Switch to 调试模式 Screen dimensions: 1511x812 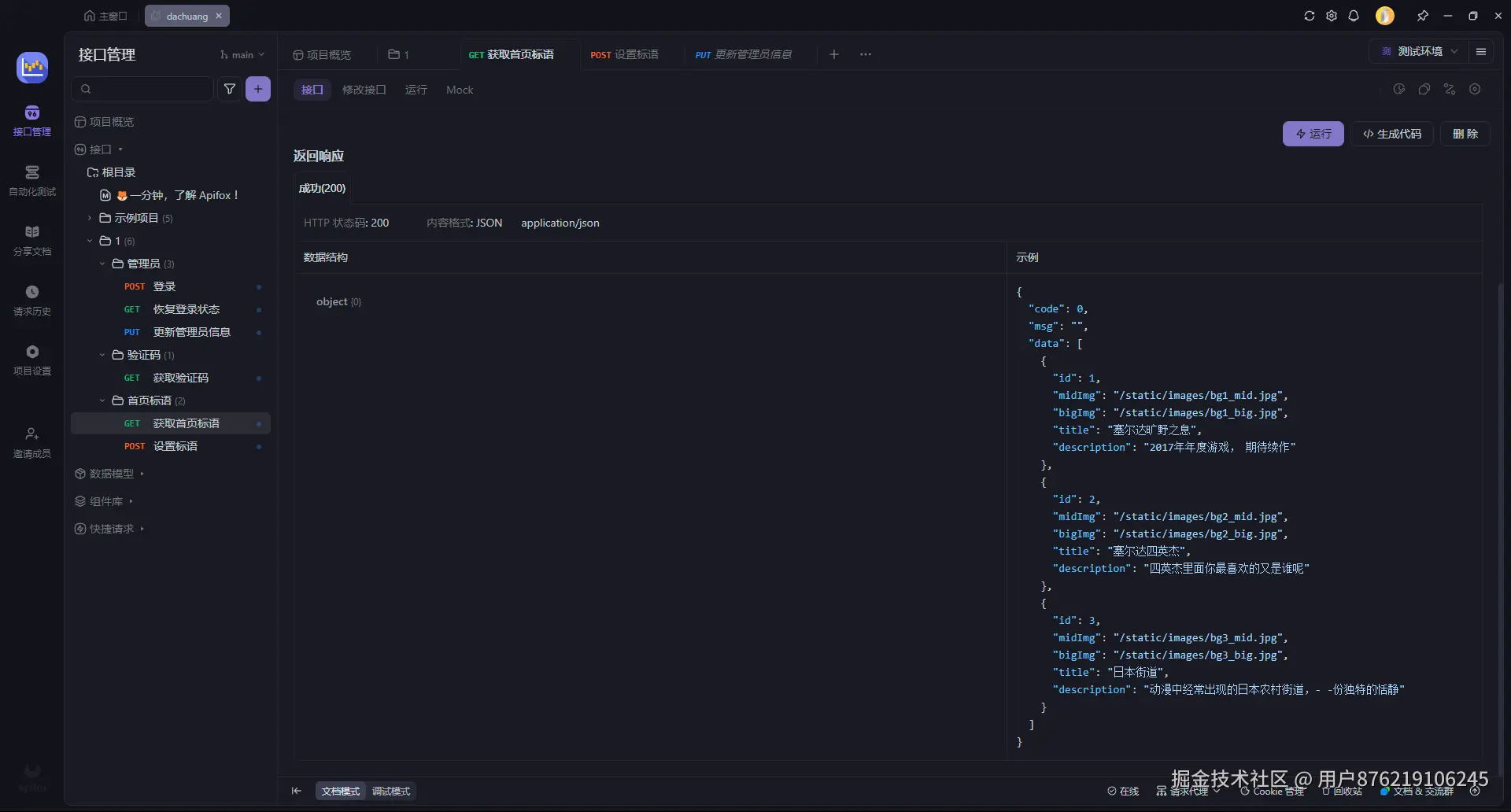pos(391,791)
